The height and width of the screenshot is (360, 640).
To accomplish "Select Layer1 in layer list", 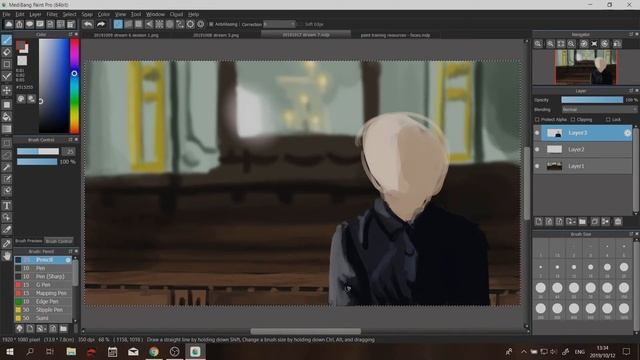I will click(x=587, y=166).
